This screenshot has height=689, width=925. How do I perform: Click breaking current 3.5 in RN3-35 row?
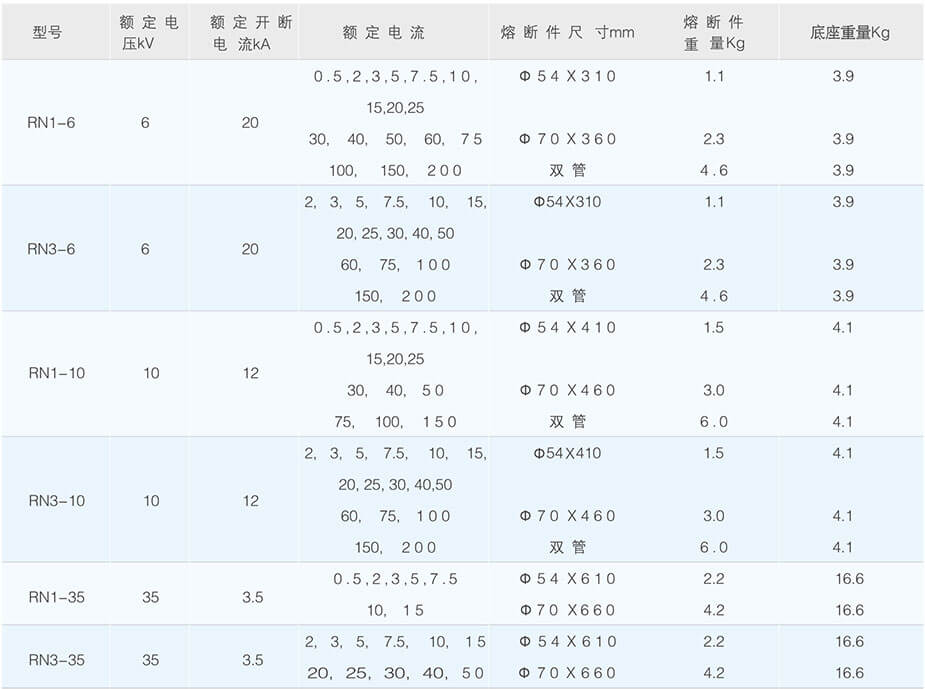coord(252,660)
